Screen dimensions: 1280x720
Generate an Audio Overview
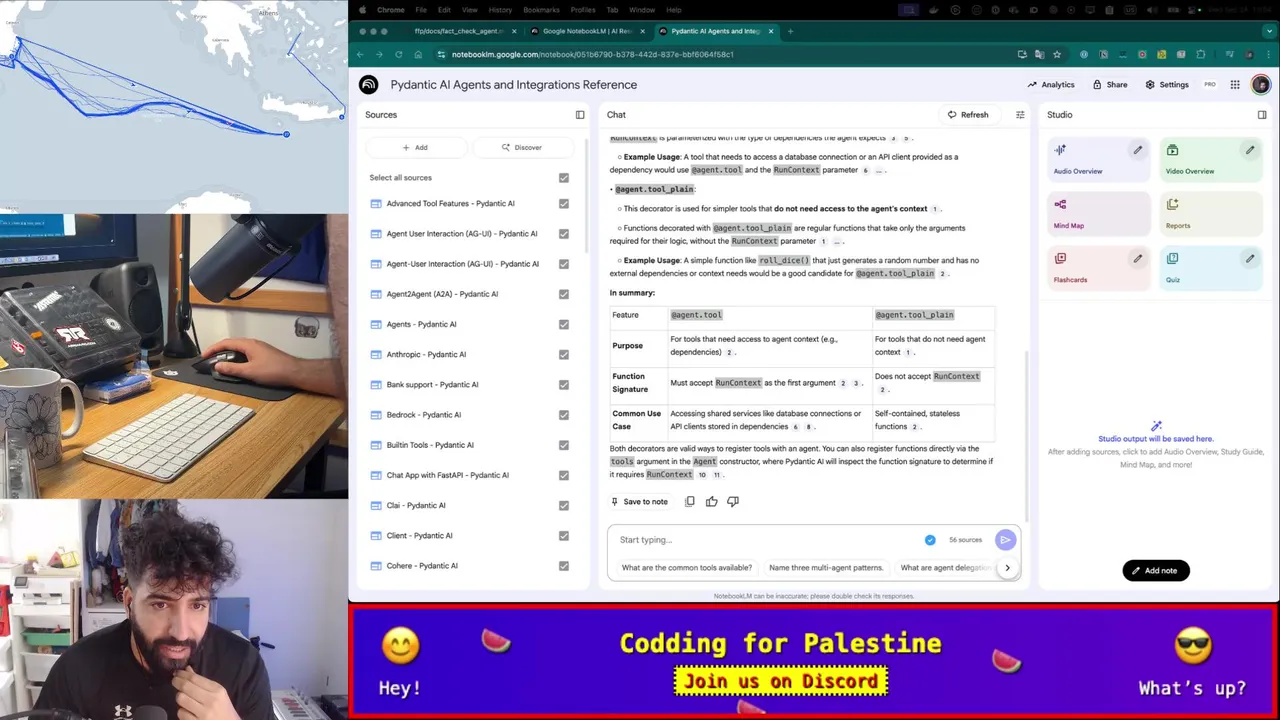click(1099, 160)
